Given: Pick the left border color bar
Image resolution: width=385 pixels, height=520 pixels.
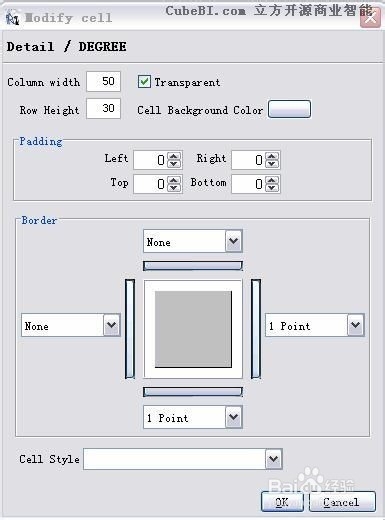Looking at the screenshot, I should click(130, 329).
